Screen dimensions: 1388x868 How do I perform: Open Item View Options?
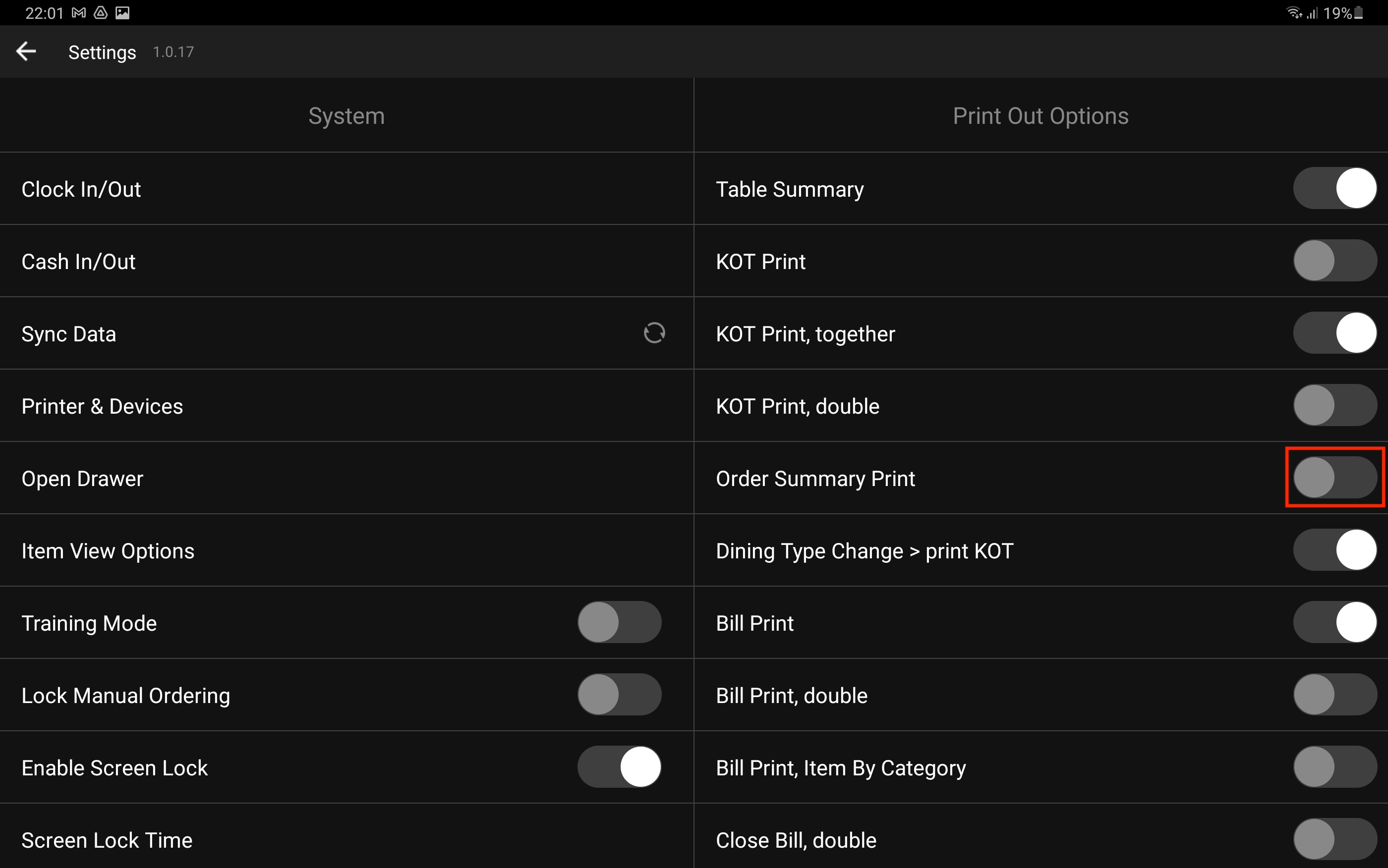point(108,551)
